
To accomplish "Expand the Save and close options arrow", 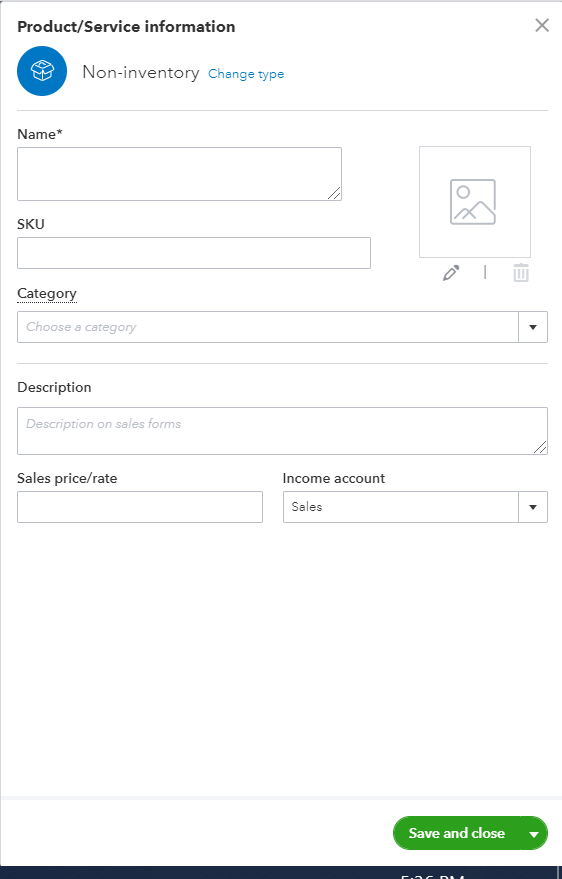I will [534, 834].
